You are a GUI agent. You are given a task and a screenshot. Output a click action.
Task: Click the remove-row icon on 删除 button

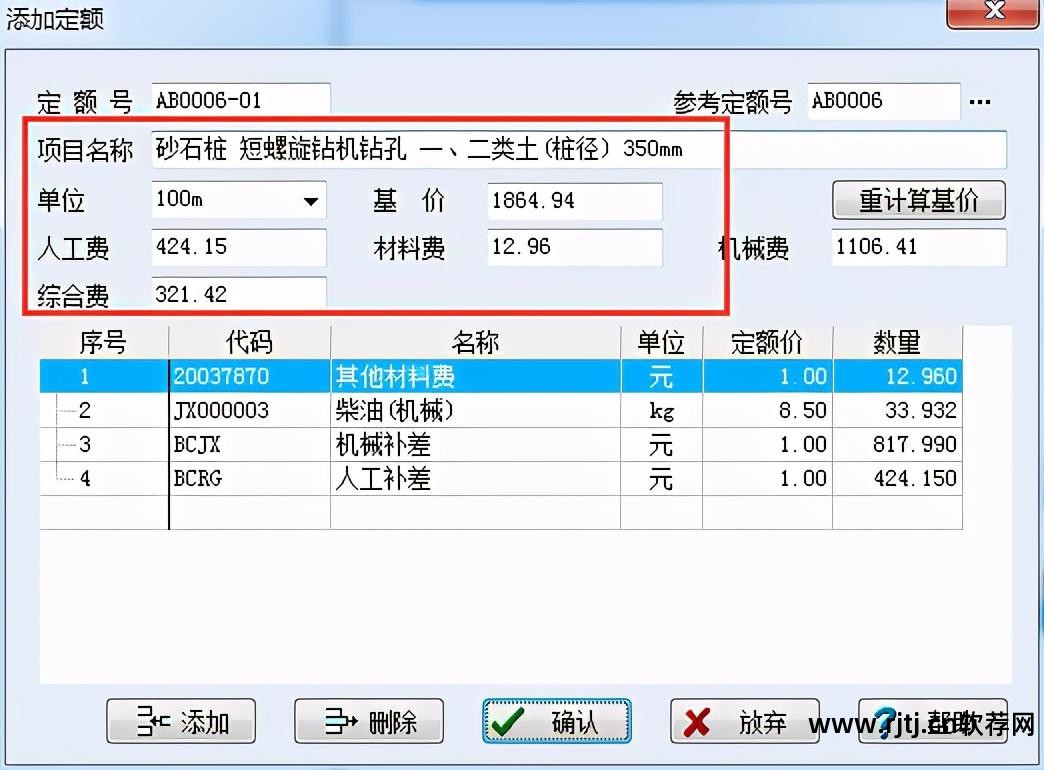[x=342, y=721]
